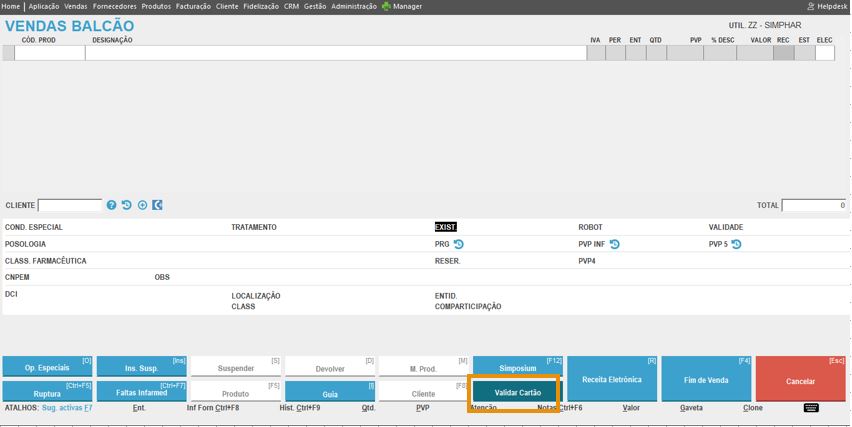Click the Op. Especiais button
The width and height of the screenshot is (852, 427).
47,367
